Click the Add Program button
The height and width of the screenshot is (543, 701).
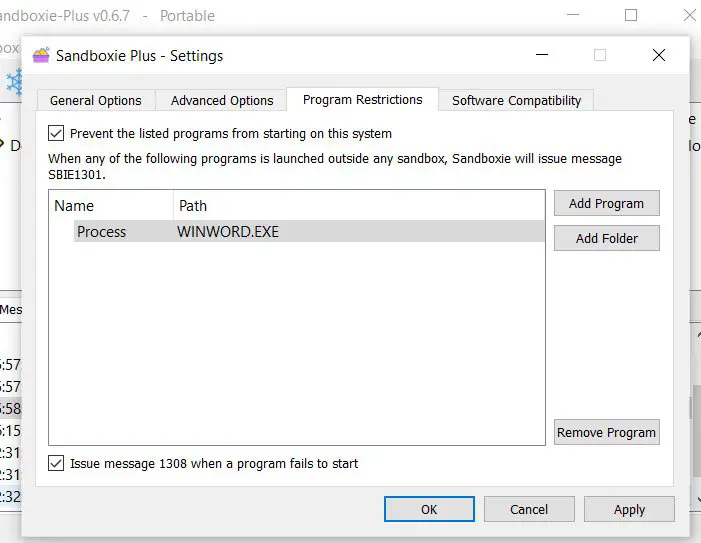[606, 203]
